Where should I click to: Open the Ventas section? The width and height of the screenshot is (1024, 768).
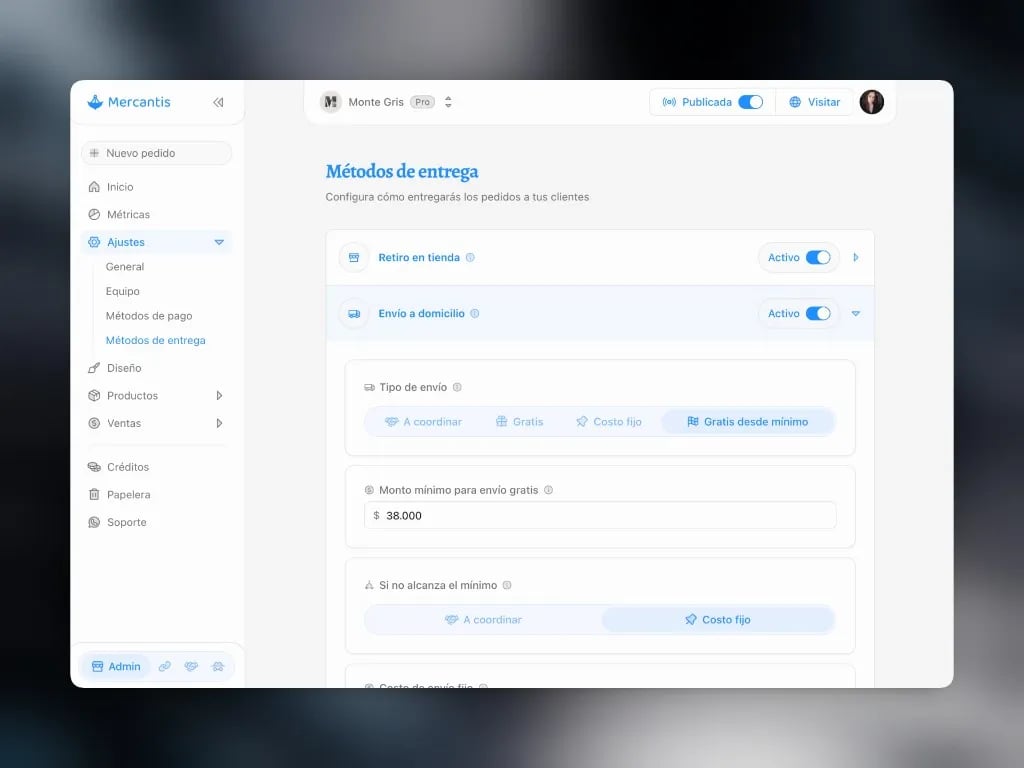(123, 423)
